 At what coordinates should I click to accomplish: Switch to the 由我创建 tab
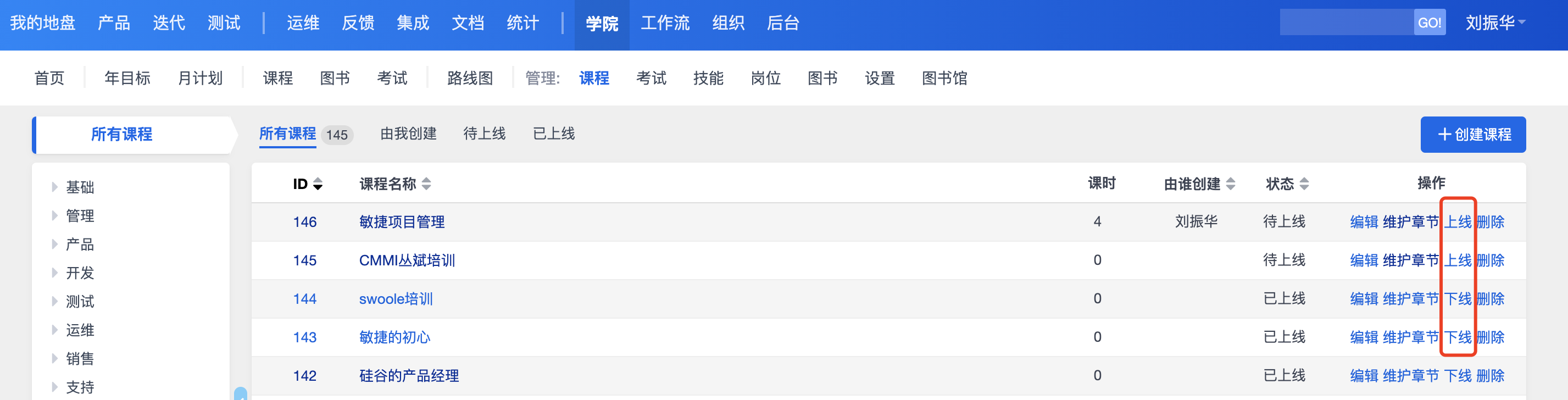[x=408, y=134]
